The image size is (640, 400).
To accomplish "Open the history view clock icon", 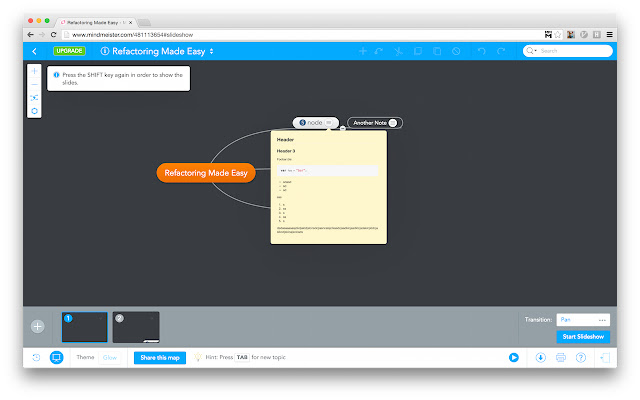I will pyautogui.click(x=36, y=358).
